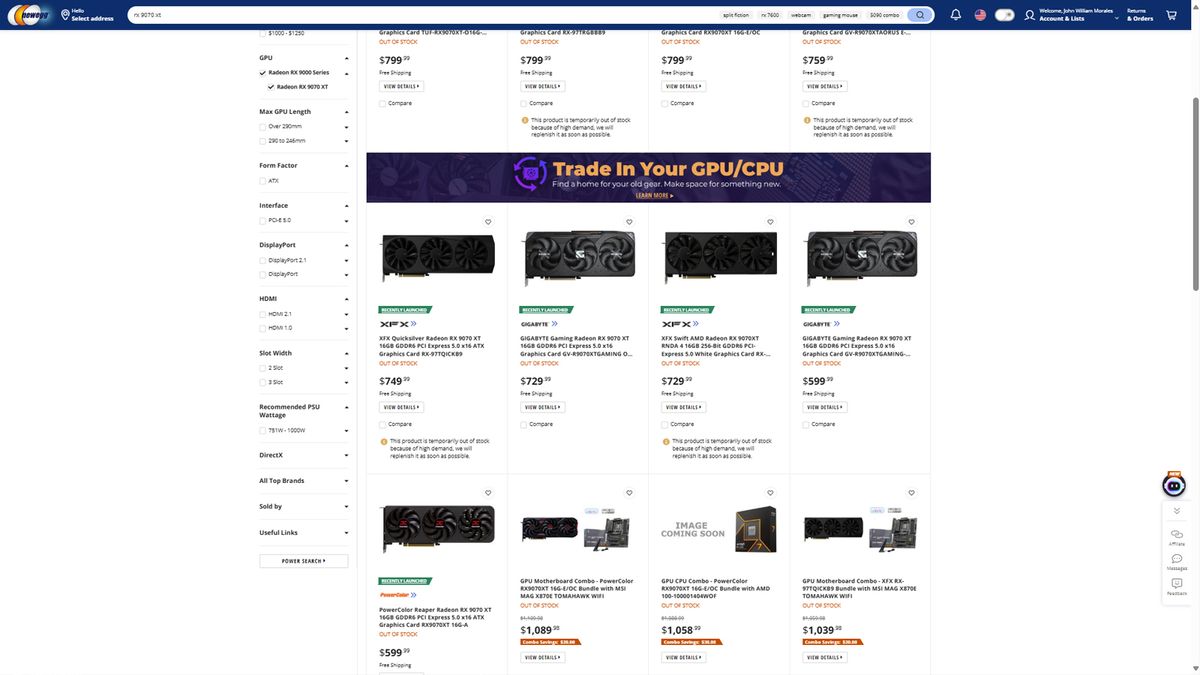
Task: Tick Compare for XFX Quicksilver card
Action: (382, 424)
